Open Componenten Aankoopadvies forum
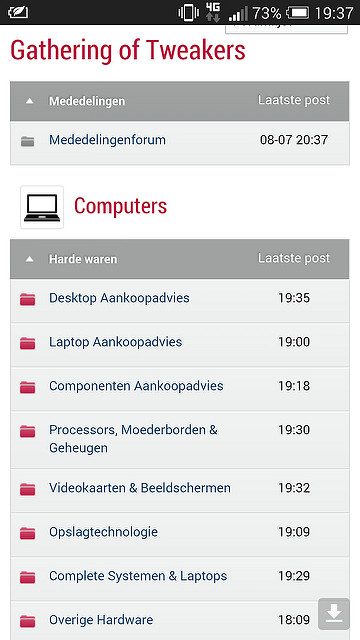The image size is (360, 640). pos(136,386)
